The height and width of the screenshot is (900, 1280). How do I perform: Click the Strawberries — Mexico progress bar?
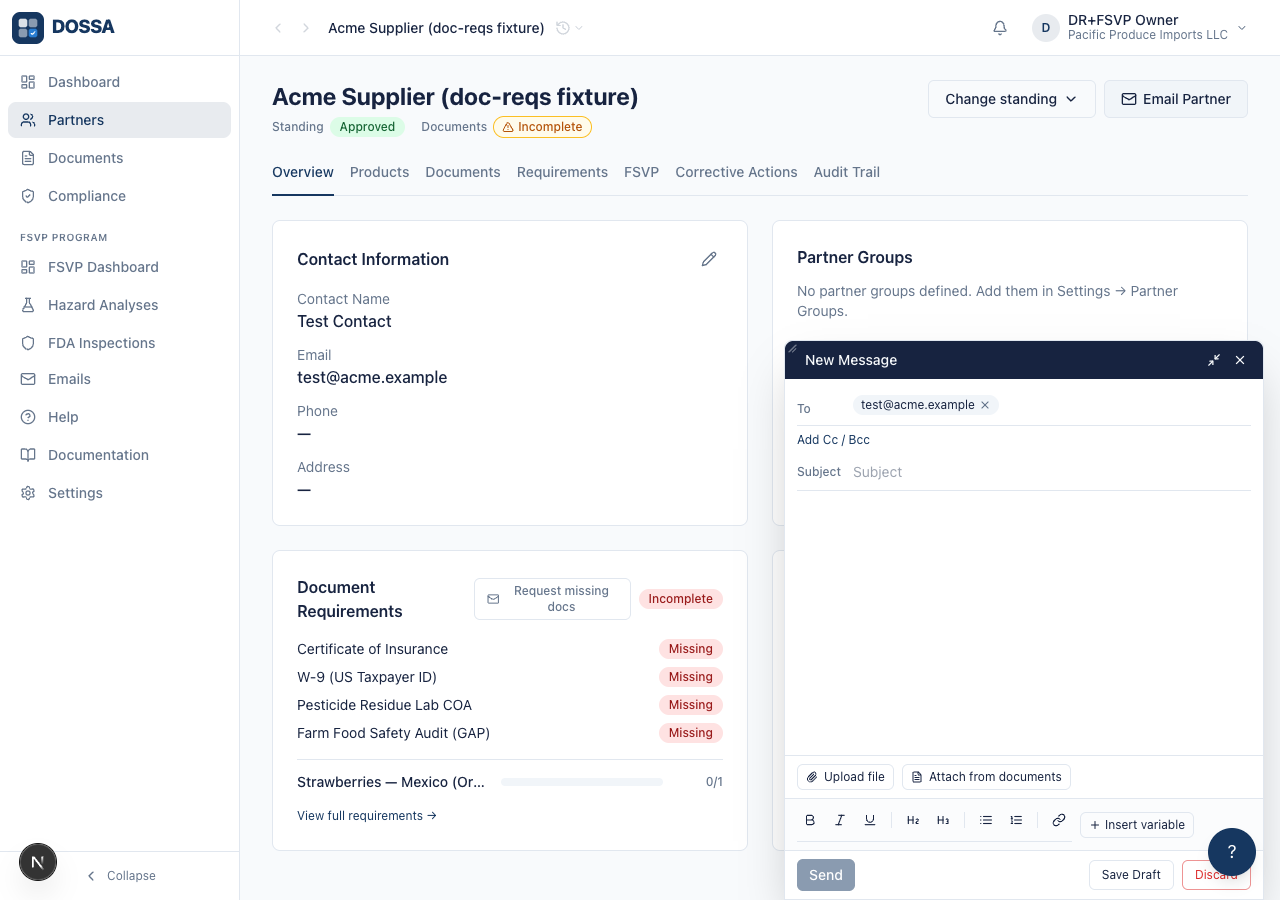[582, 782]
